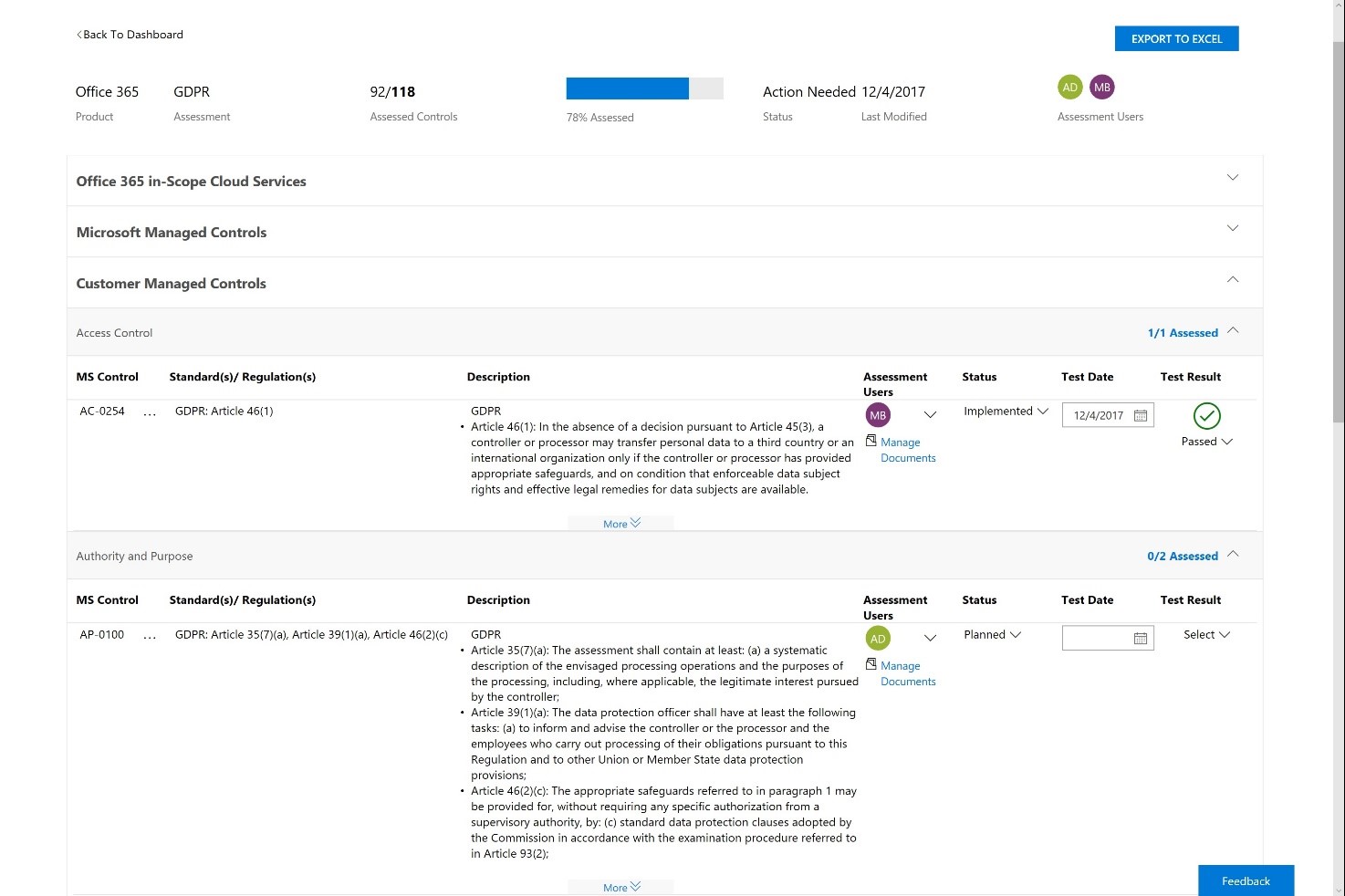Open the Feedback panel
1345x896 pixels.
pos(1246,880)
